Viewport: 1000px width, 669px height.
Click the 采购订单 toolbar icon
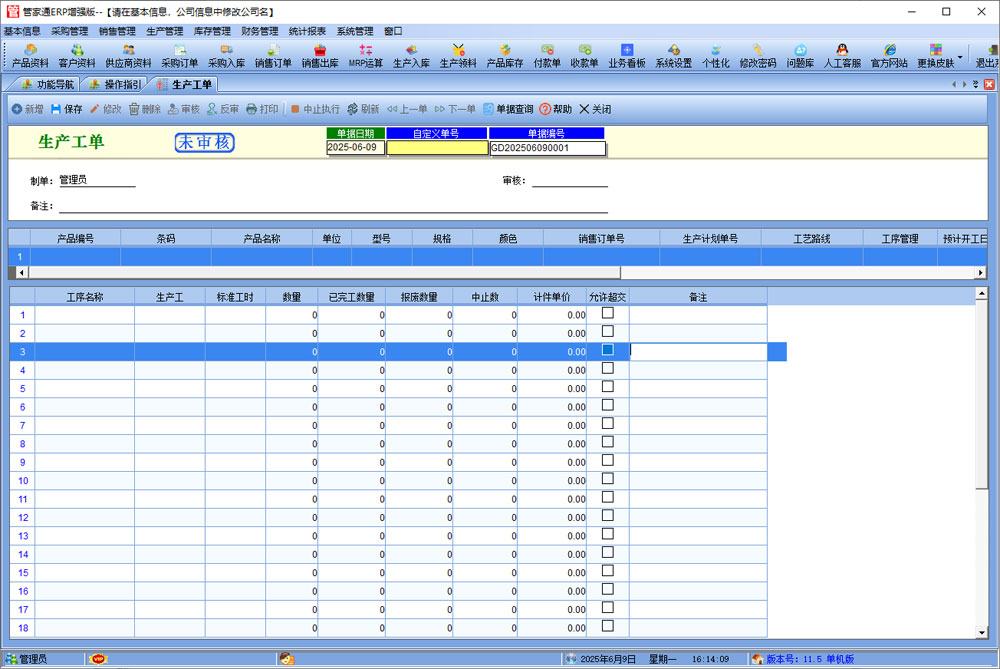180,56
